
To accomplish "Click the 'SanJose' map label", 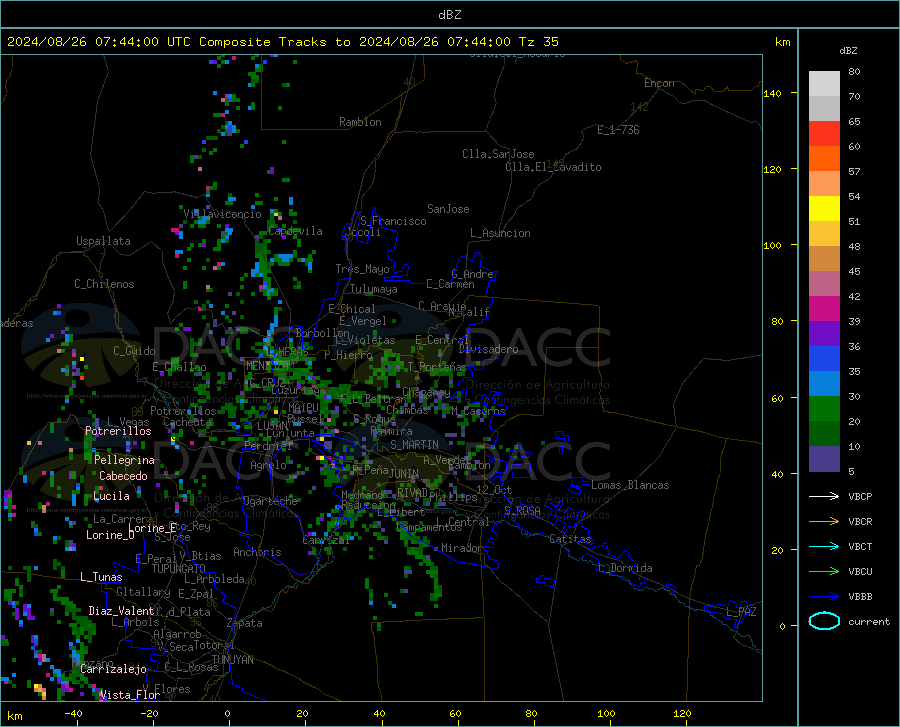I will tap(448, 209).
